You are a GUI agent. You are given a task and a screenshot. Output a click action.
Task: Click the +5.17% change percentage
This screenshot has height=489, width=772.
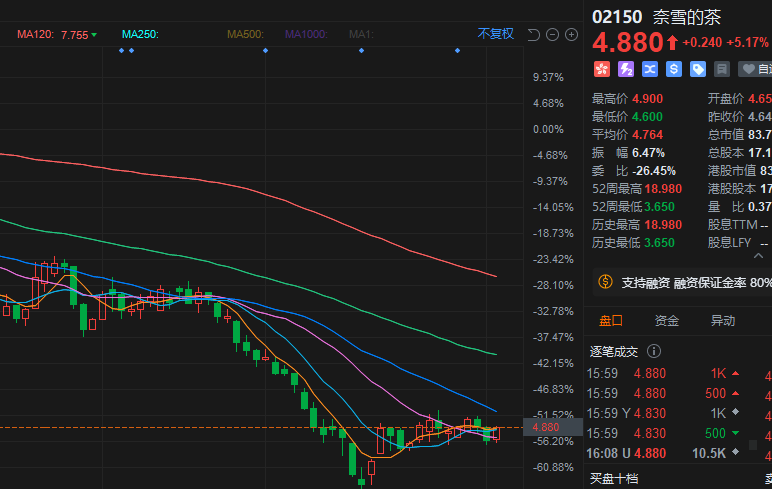[747, 42]
